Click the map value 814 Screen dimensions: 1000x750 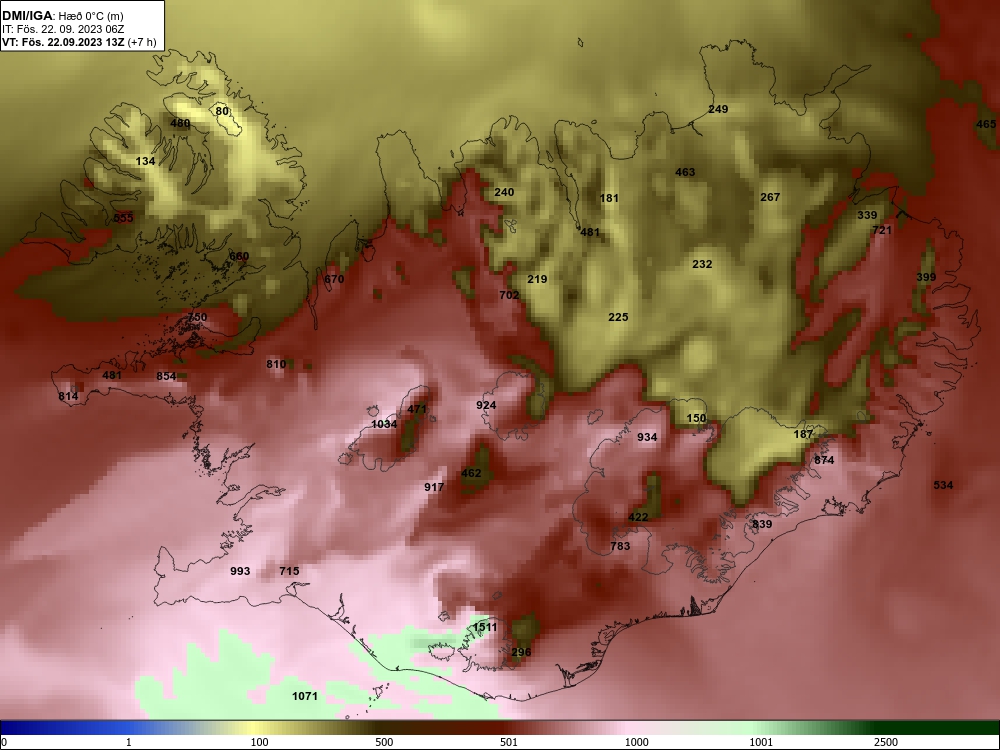68,397
